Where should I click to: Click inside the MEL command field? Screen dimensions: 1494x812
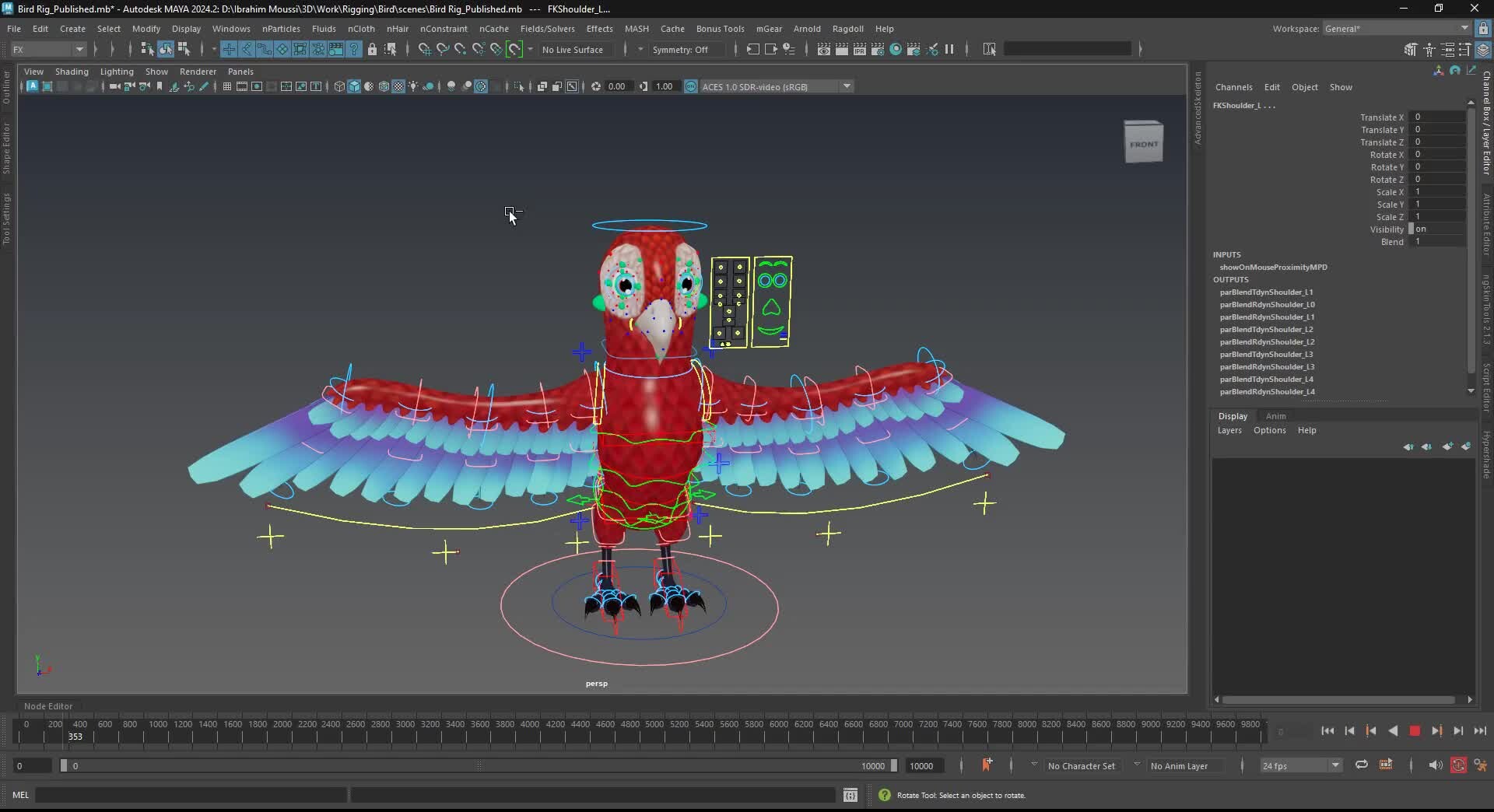191,795
